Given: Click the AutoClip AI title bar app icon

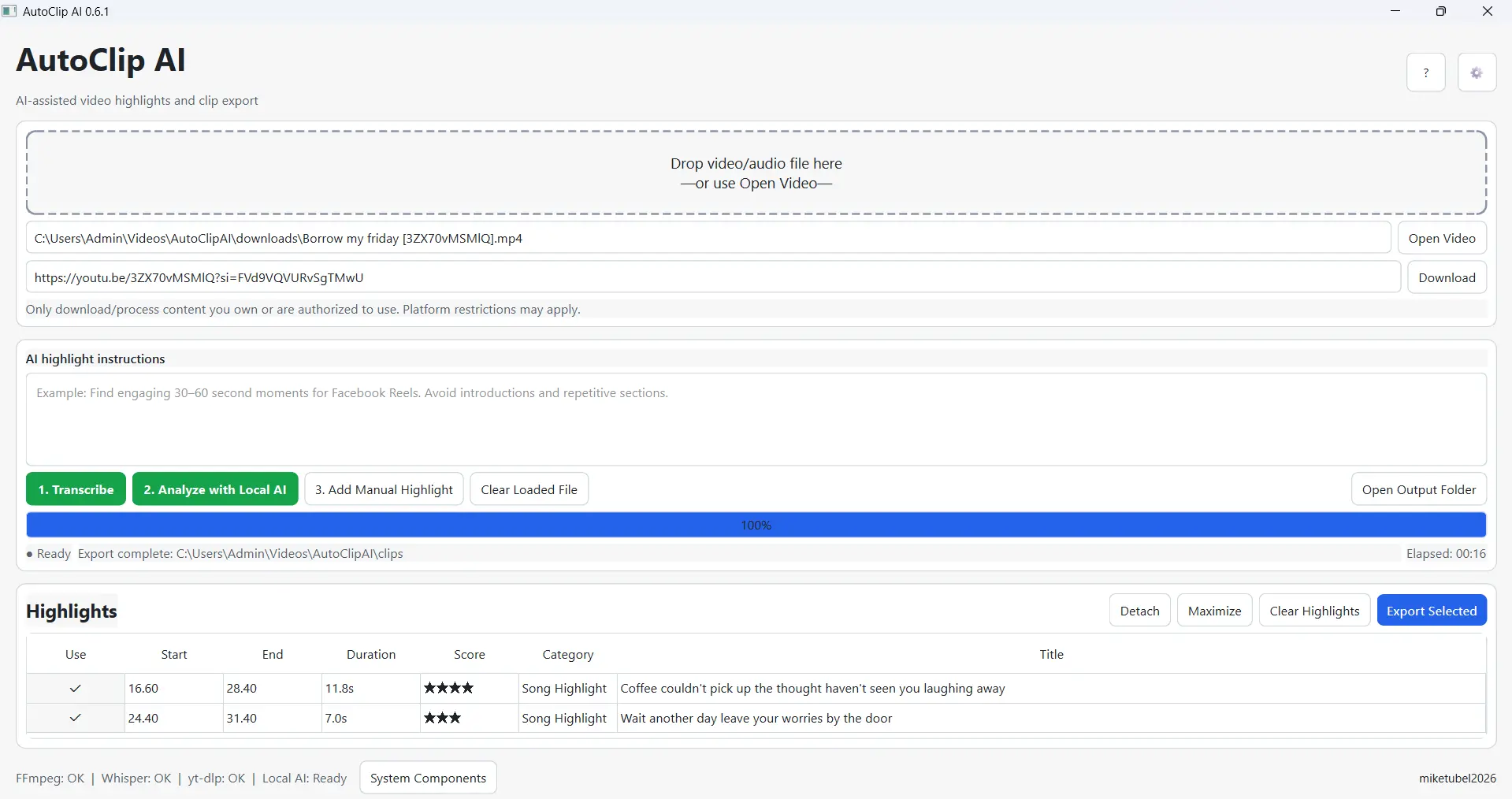Looking at the screenshot, I should [9, 11].
